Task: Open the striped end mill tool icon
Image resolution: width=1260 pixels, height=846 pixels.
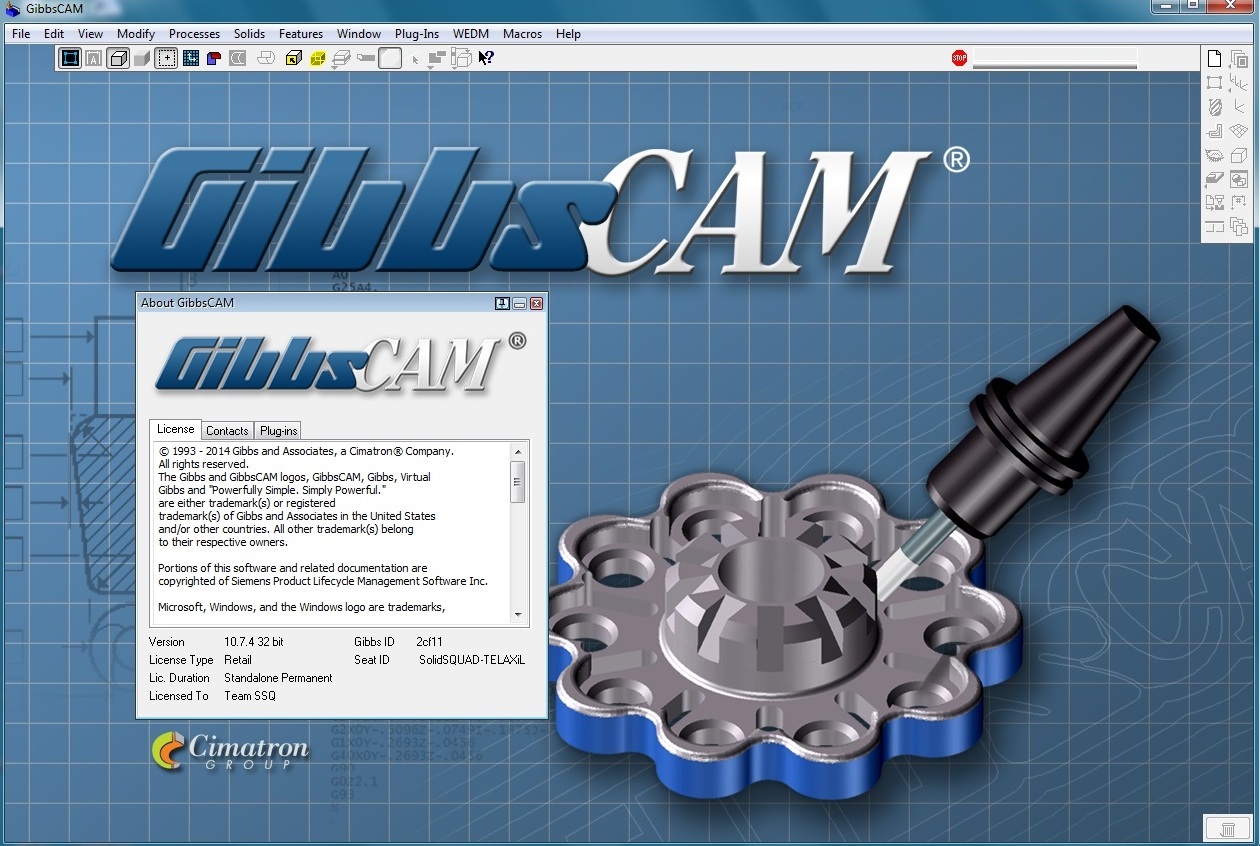Action: (x=1214, y=107)
